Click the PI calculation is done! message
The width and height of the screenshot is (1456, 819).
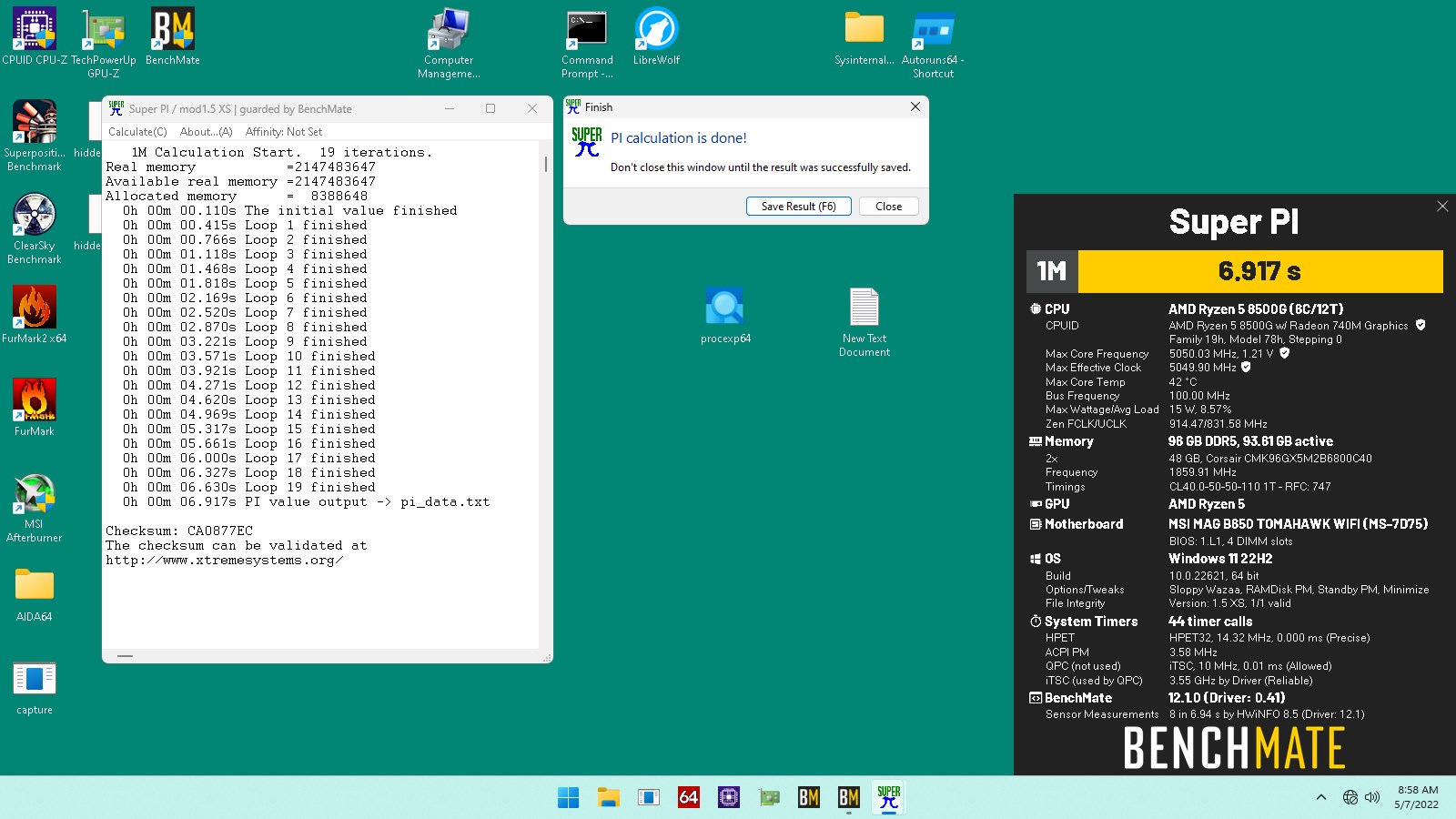(x=678, y=138)
